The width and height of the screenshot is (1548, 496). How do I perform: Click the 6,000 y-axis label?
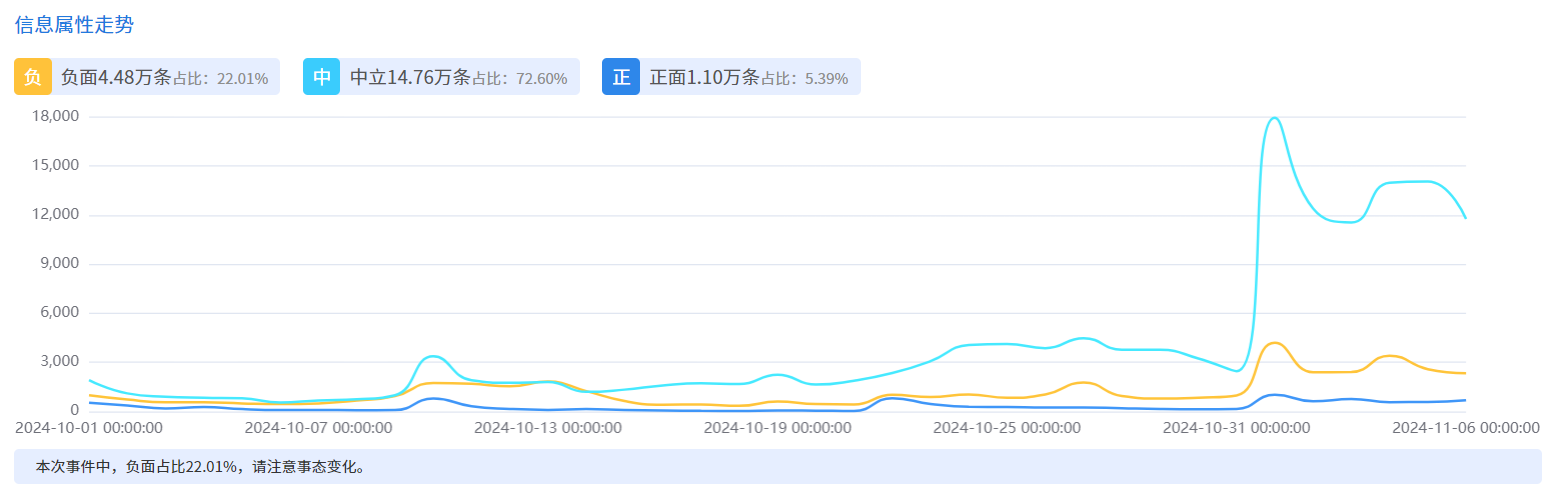coord(59,313)
